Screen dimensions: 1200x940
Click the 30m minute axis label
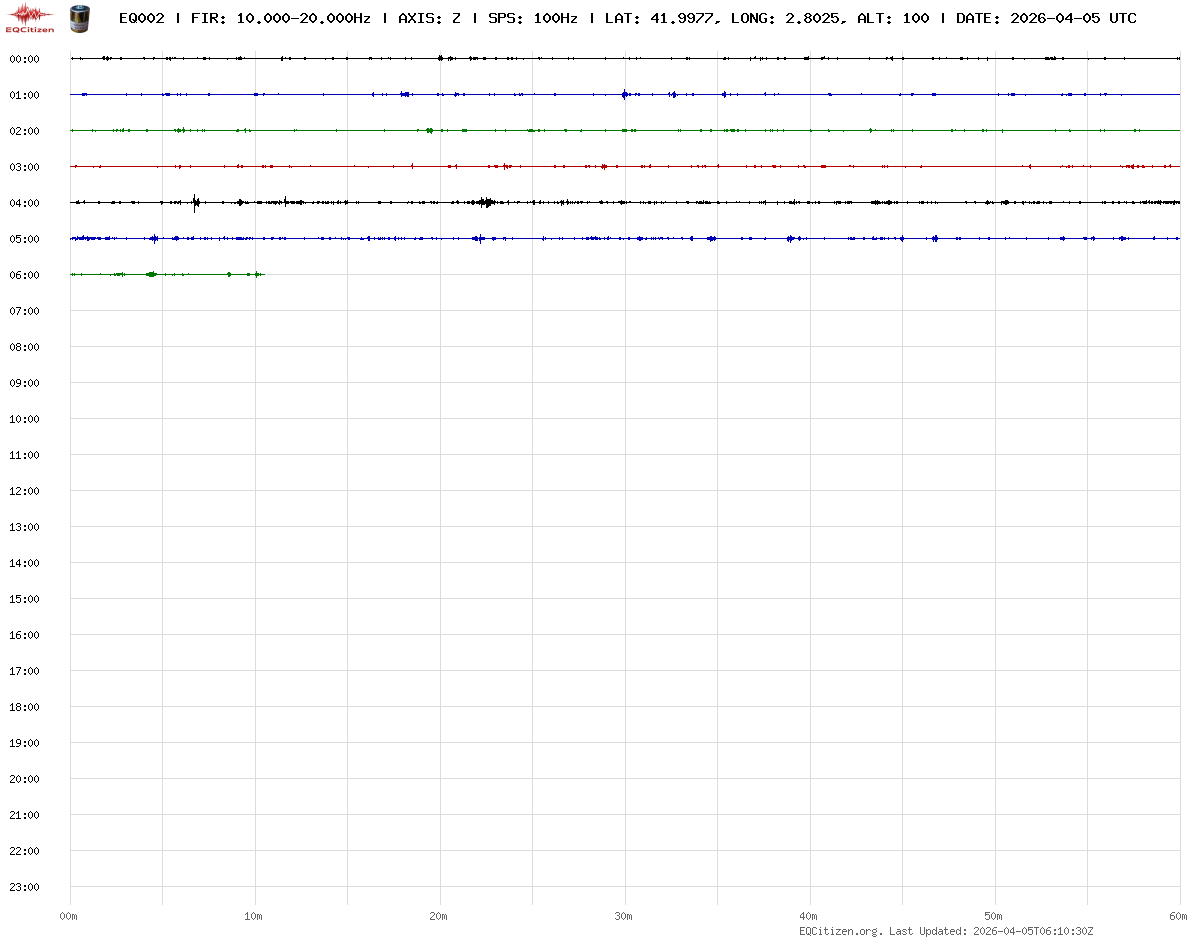tap(624, 916)
